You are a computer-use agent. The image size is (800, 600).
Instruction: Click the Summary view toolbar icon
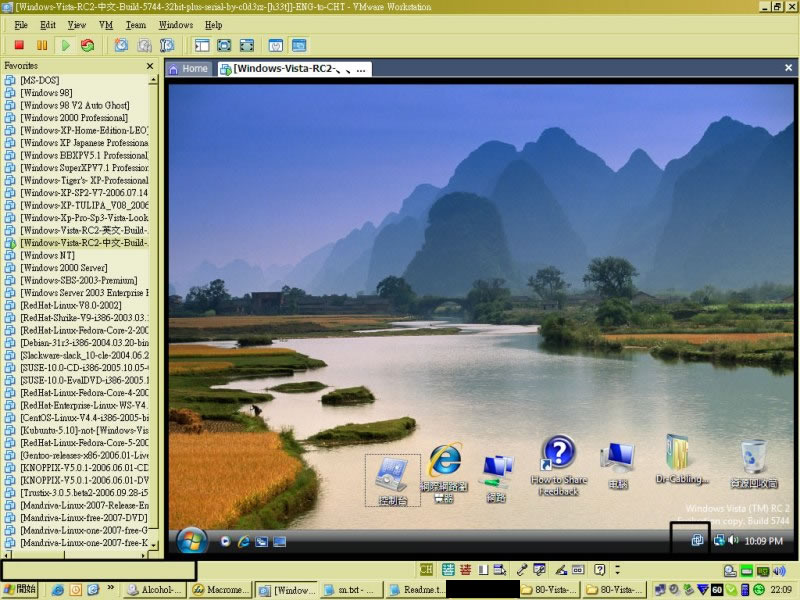point(276,45)
